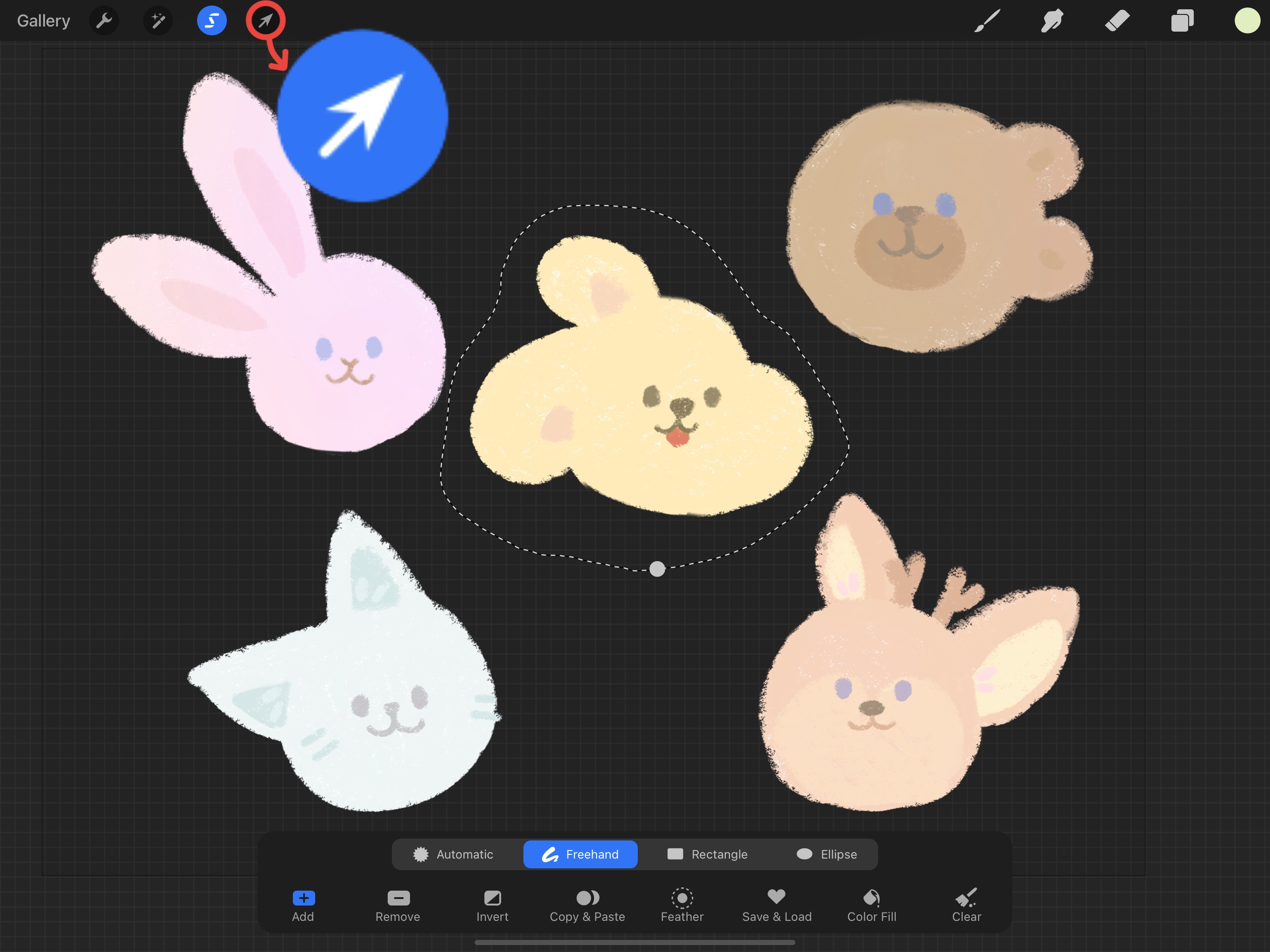Viewport: 1270px width, 952px height.
Task: Select the Paint brush tool
Action: [x=987, y=21]
